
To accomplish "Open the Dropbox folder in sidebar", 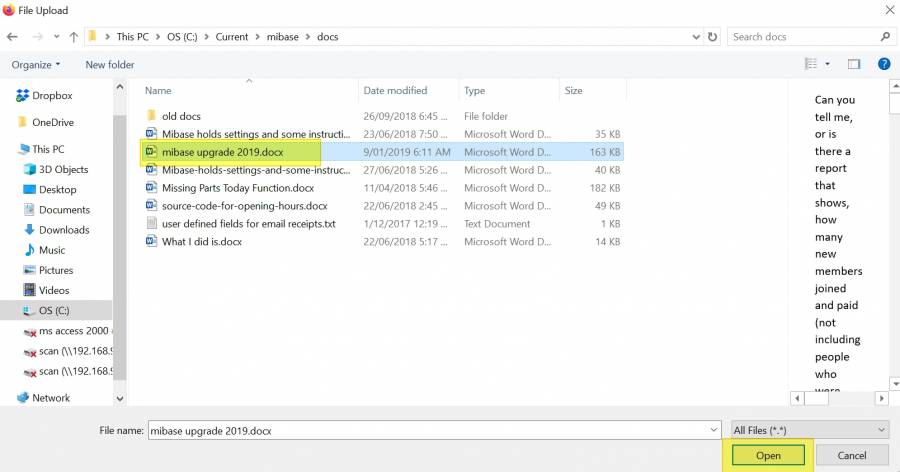I will [51, 96].
